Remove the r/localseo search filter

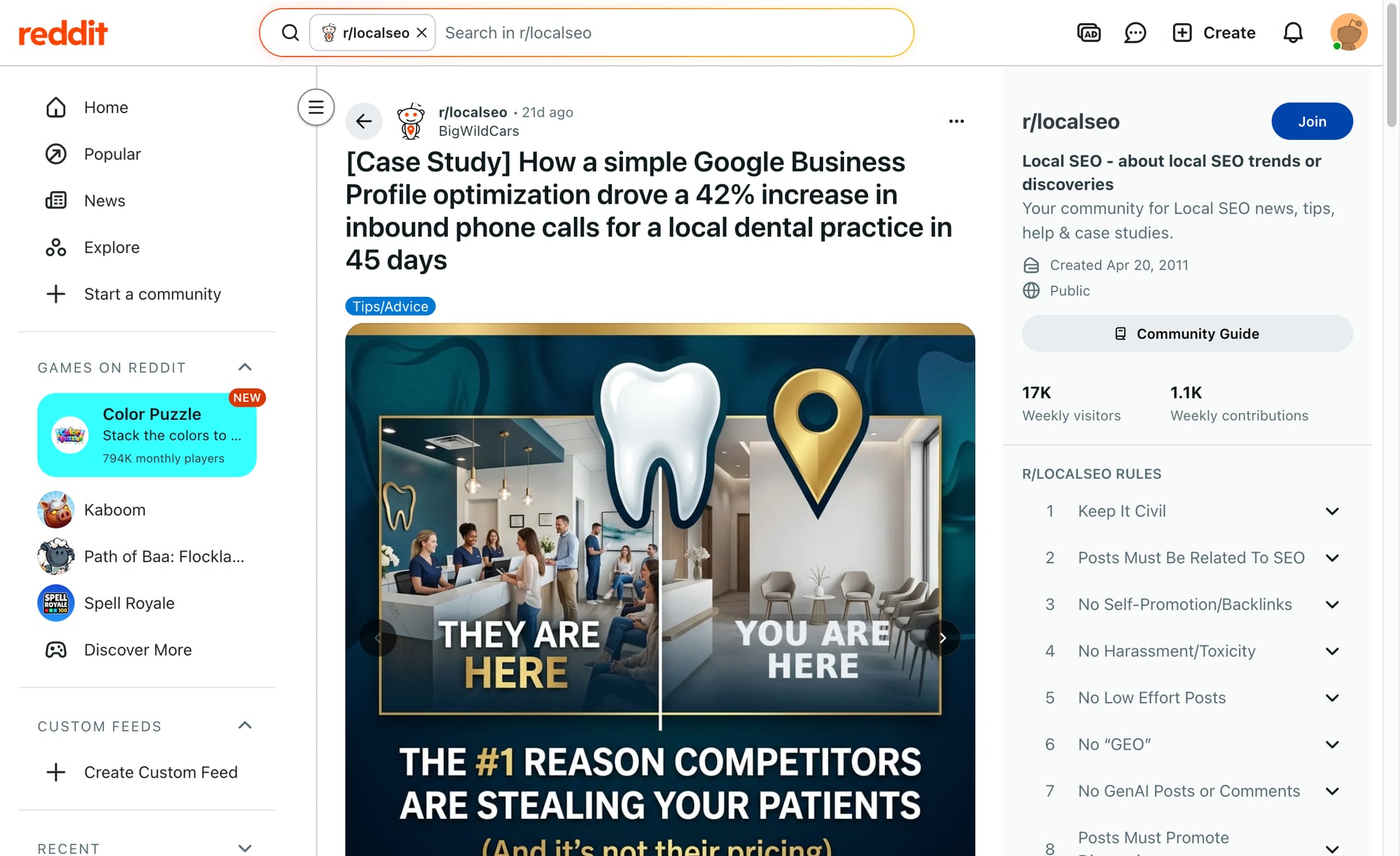pos(421,33)
